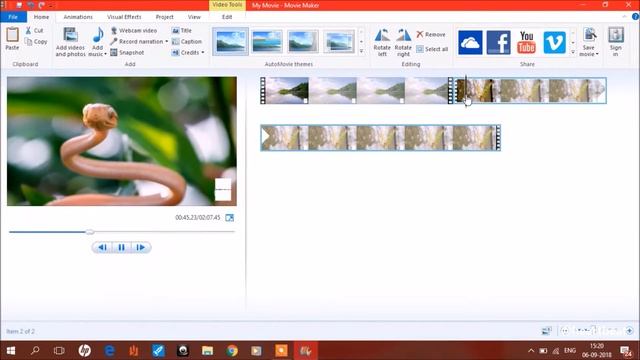Share movie to Facebook
This screenshot has height=360, width=640.
(x=498, y=42)
